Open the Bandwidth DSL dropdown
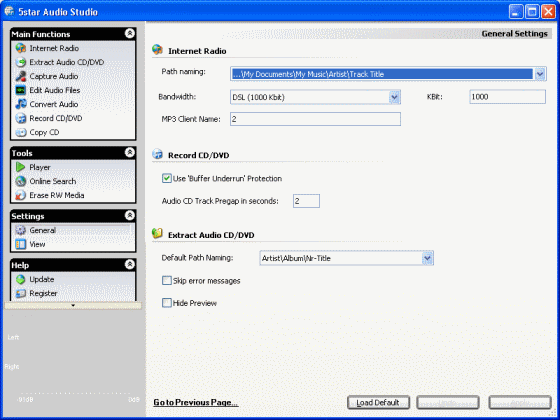 coord(394,97)
